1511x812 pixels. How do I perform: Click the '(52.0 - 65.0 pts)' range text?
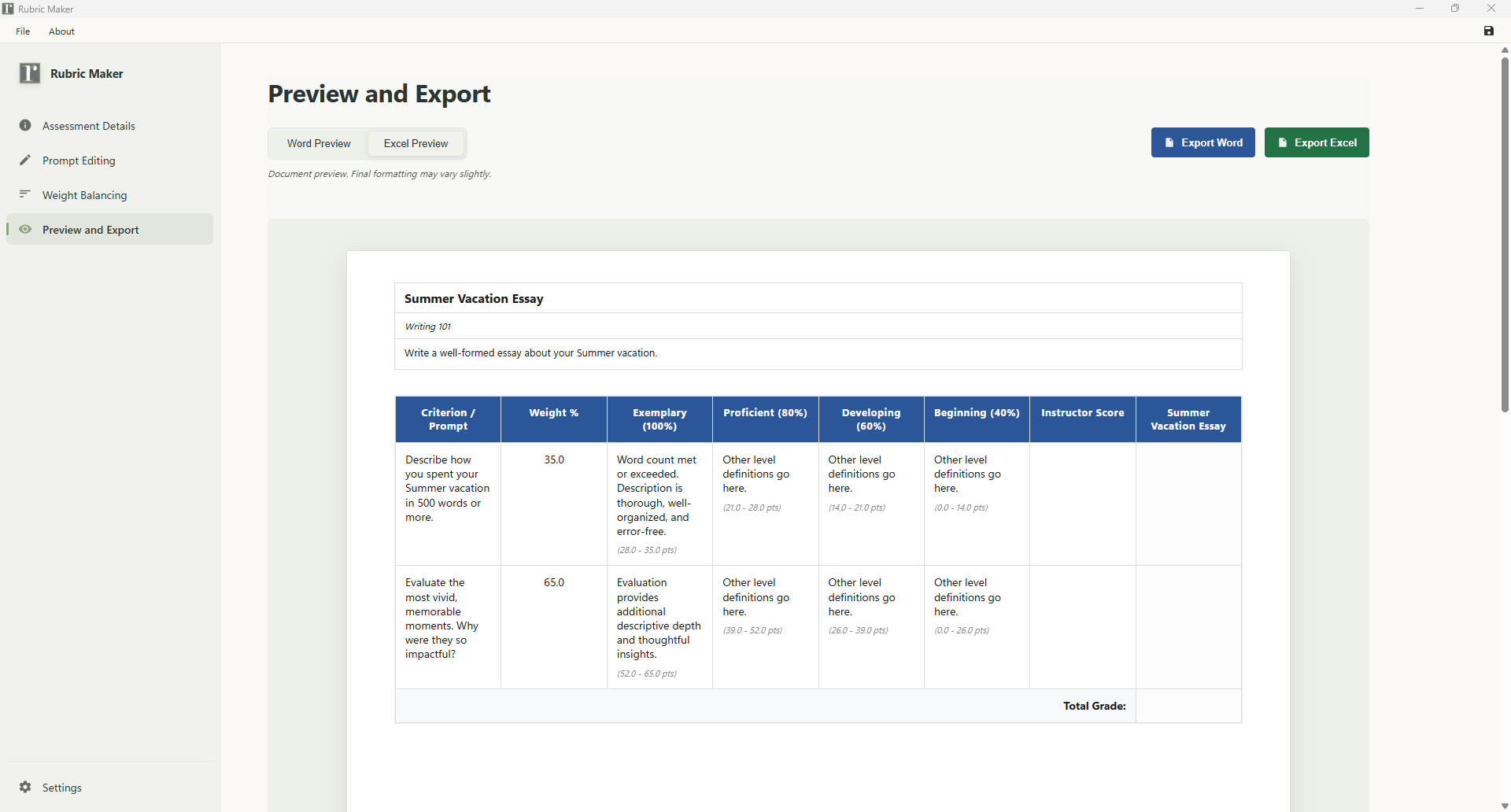(x=647, y=674)
